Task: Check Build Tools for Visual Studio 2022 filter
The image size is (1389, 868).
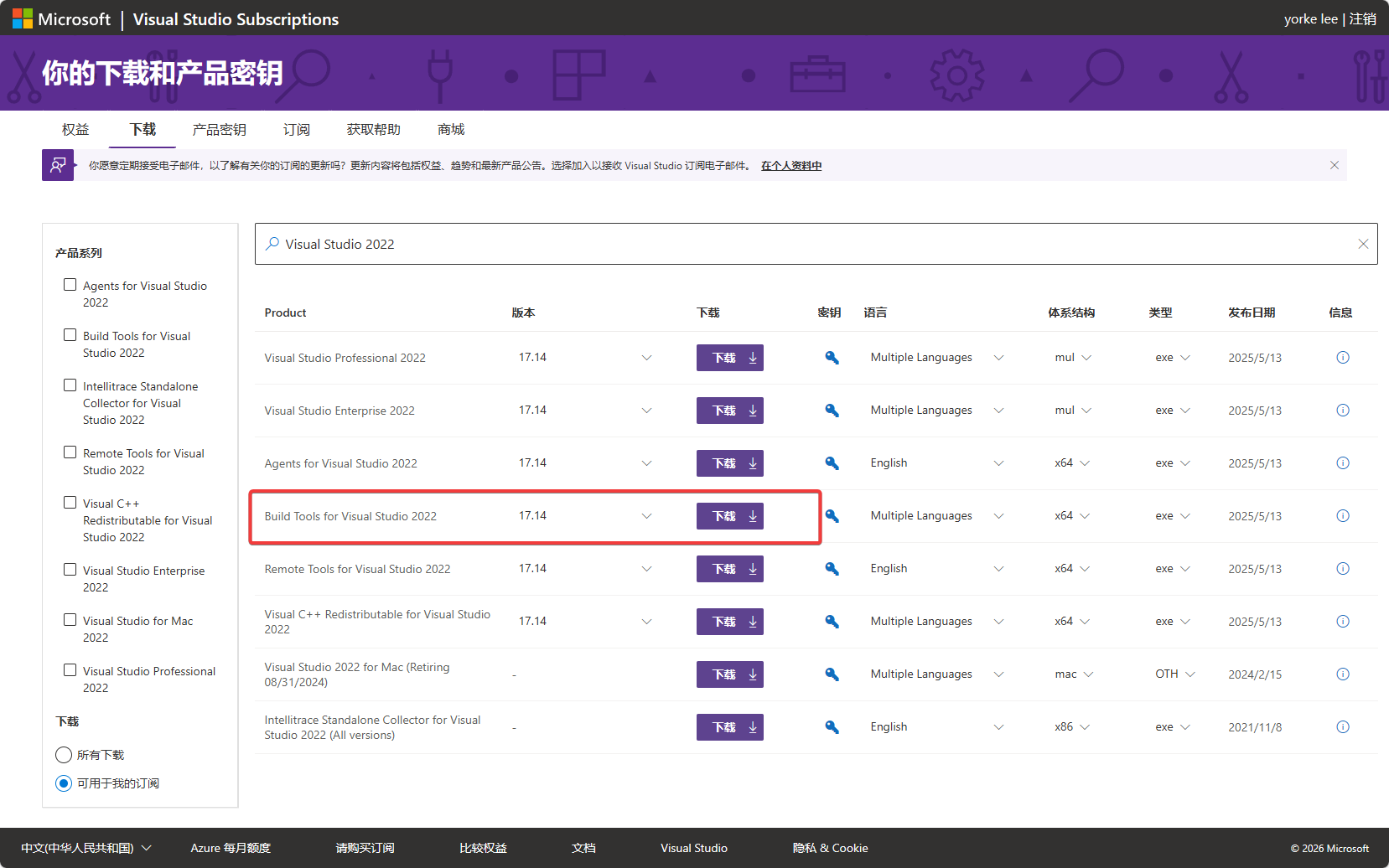Action: [70, 335]
